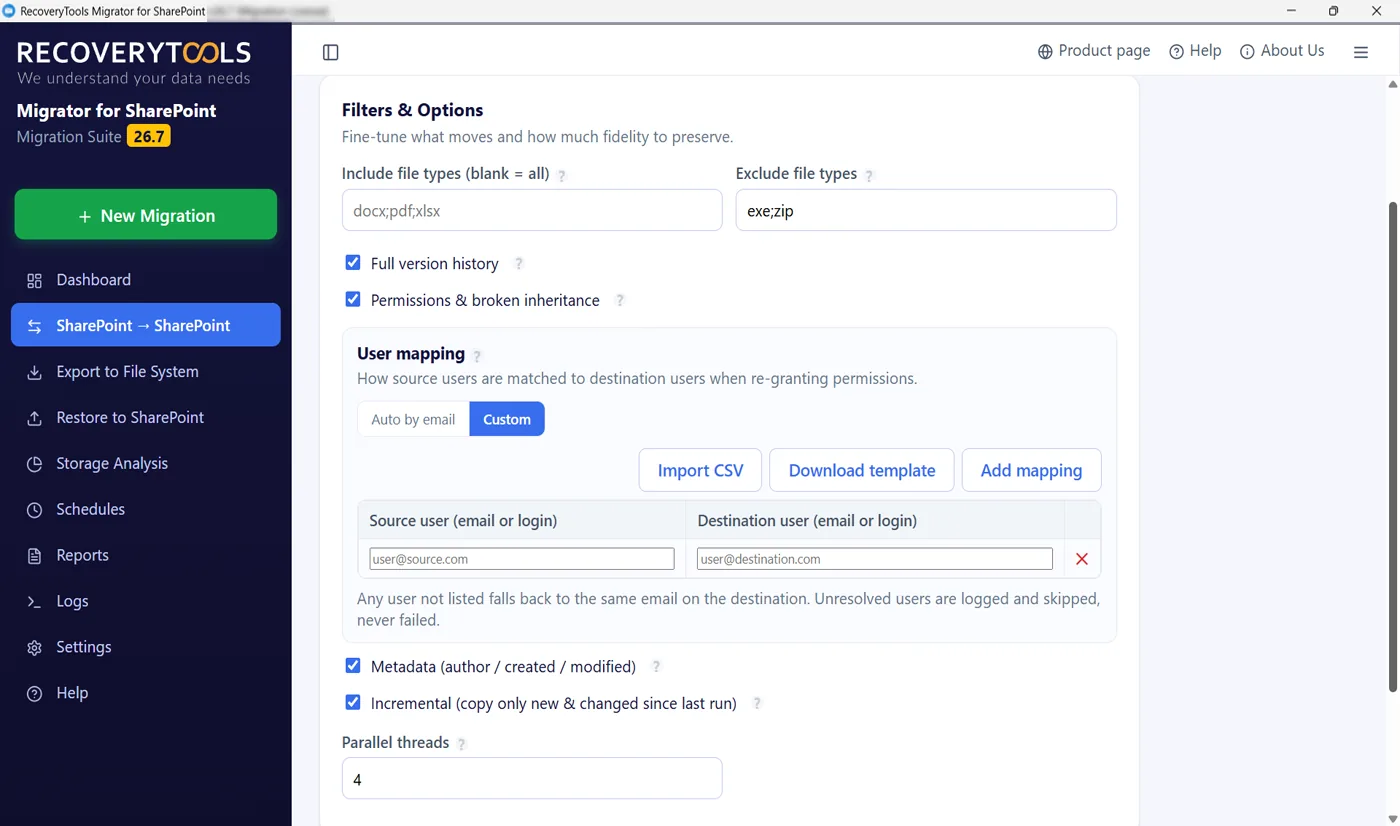1400x826 pixels.
Task: Click the Schedules clock icon
Action: [x=35, y=511]
